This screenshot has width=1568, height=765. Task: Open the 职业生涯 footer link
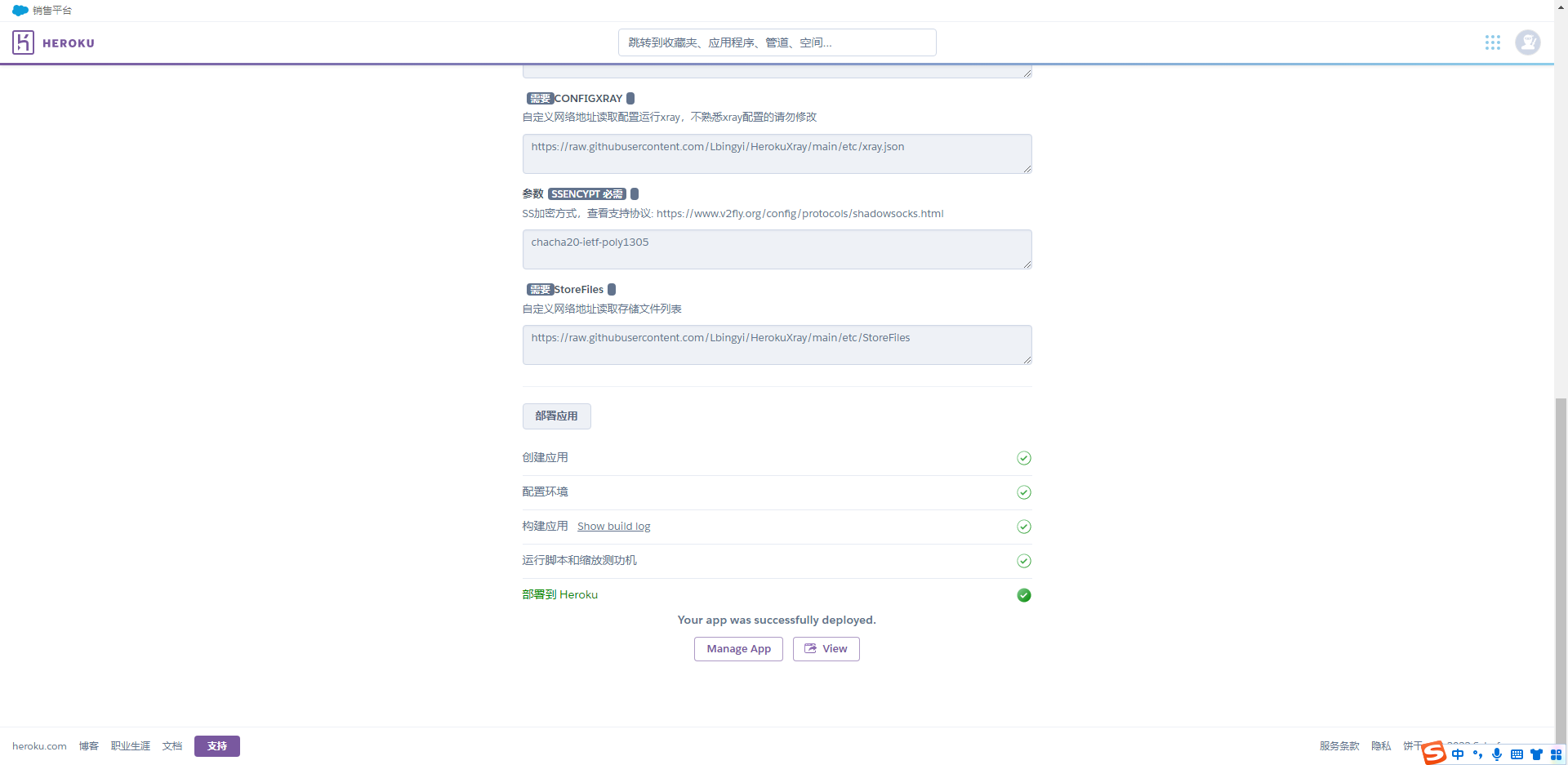(130, 746)
